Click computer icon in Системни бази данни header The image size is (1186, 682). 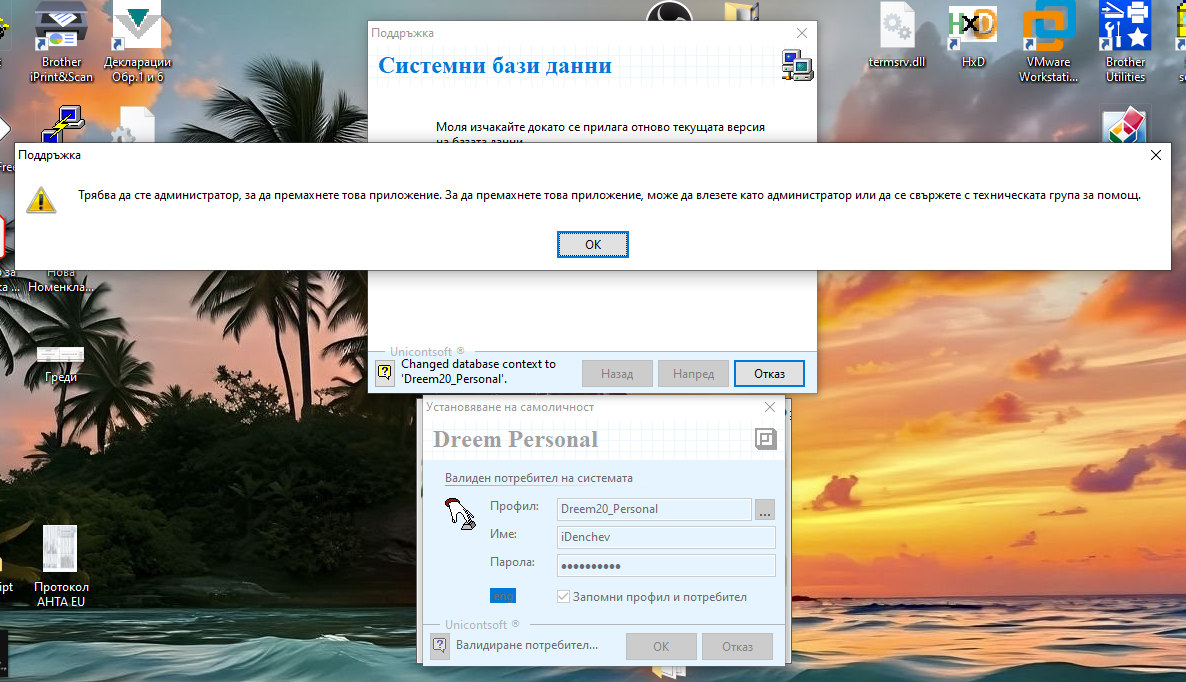(796, 65)
